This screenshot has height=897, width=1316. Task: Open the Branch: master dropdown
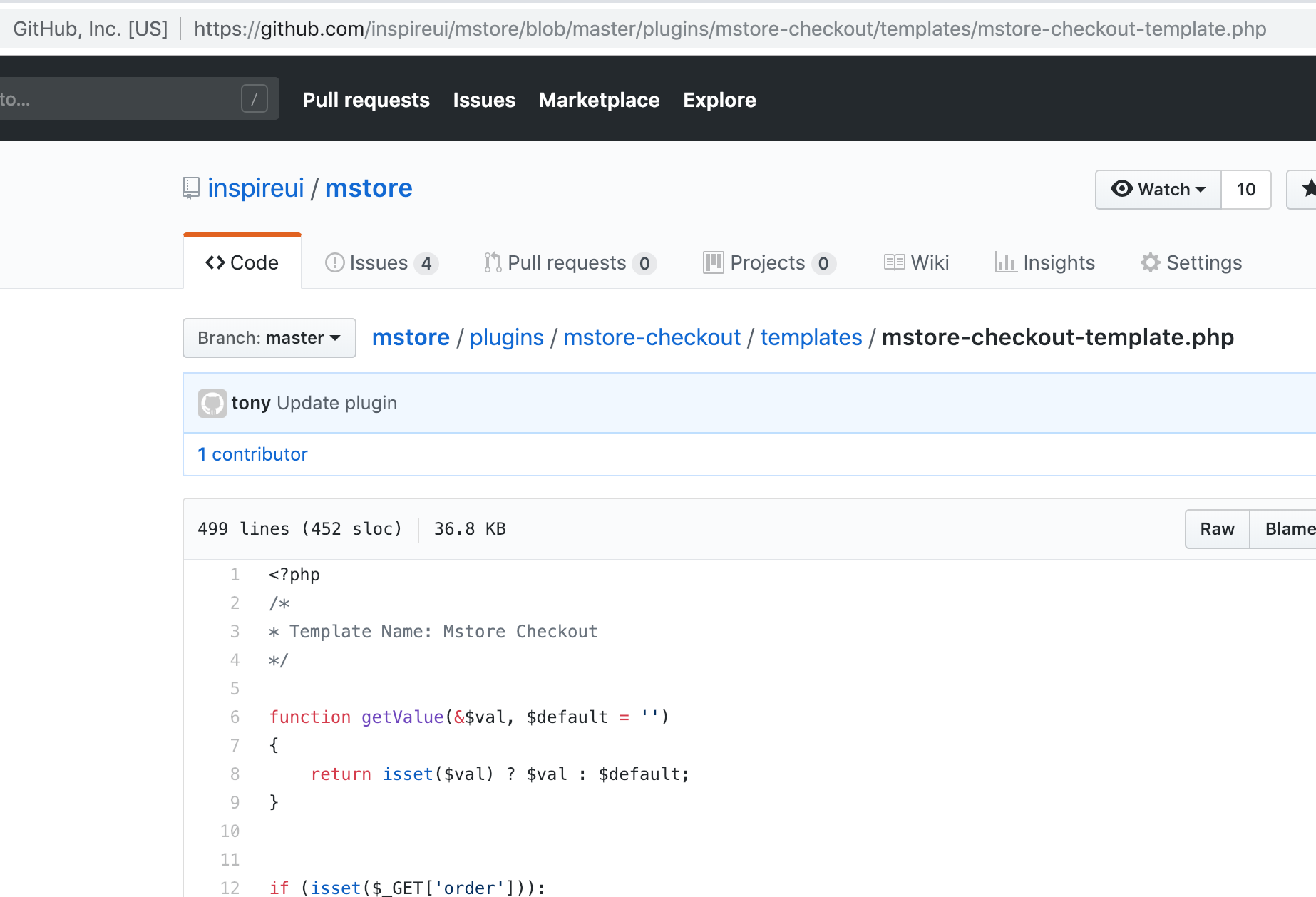(x=269, y=338)
